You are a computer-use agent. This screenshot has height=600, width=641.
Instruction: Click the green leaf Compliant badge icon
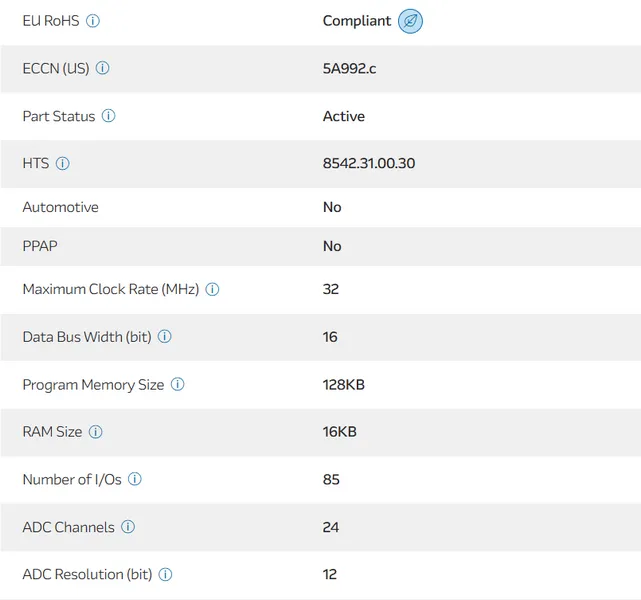pyautogui.click(x=410, y=21)
